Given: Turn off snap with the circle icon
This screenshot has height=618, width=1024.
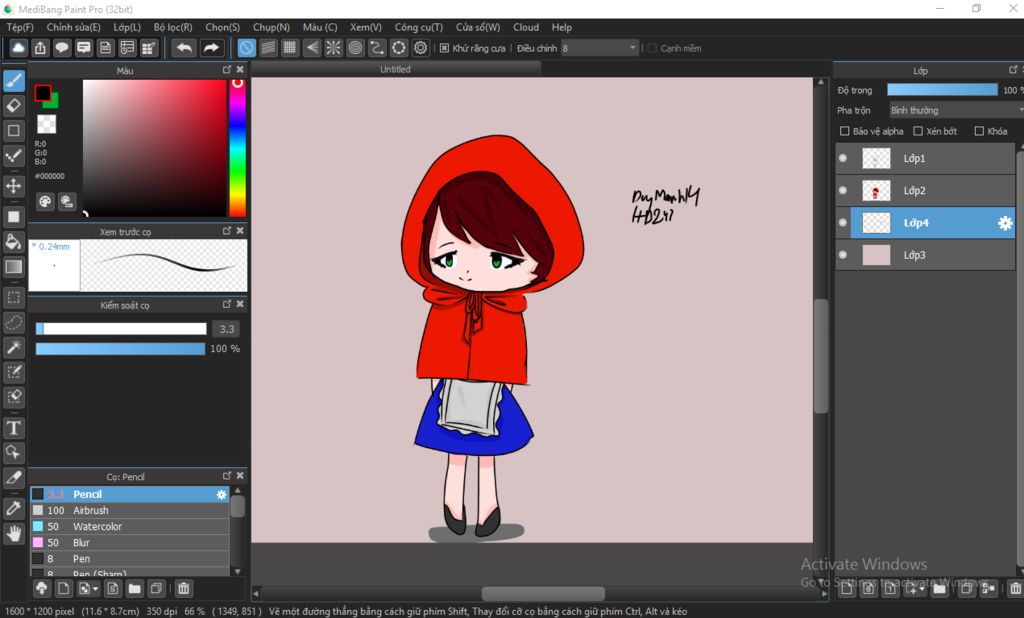Looking at the screenshot, I should pos(247,48).
